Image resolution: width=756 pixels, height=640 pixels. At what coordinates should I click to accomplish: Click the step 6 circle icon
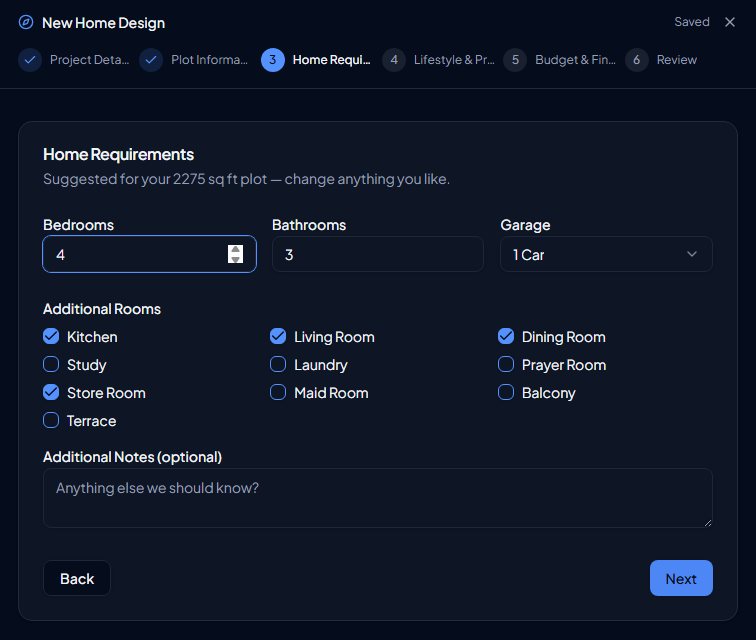point(637,60)
